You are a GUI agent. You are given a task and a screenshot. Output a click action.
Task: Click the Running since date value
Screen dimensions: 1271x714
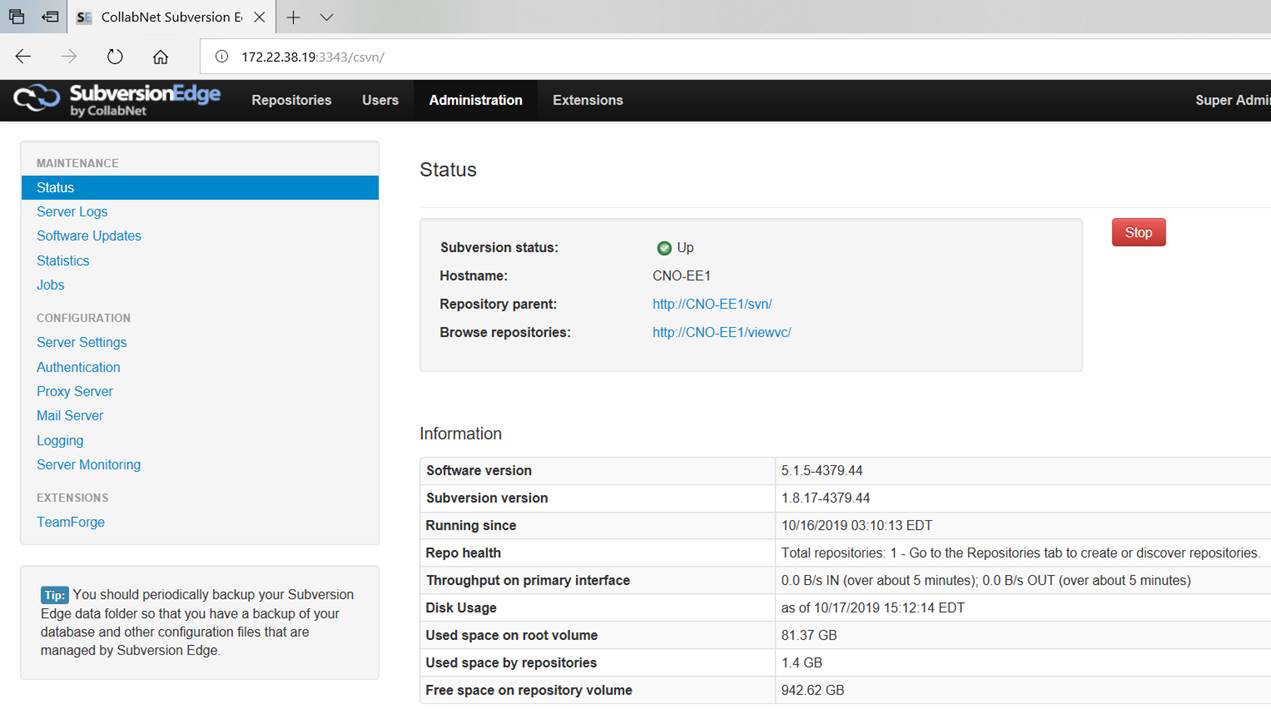[856, 525]
